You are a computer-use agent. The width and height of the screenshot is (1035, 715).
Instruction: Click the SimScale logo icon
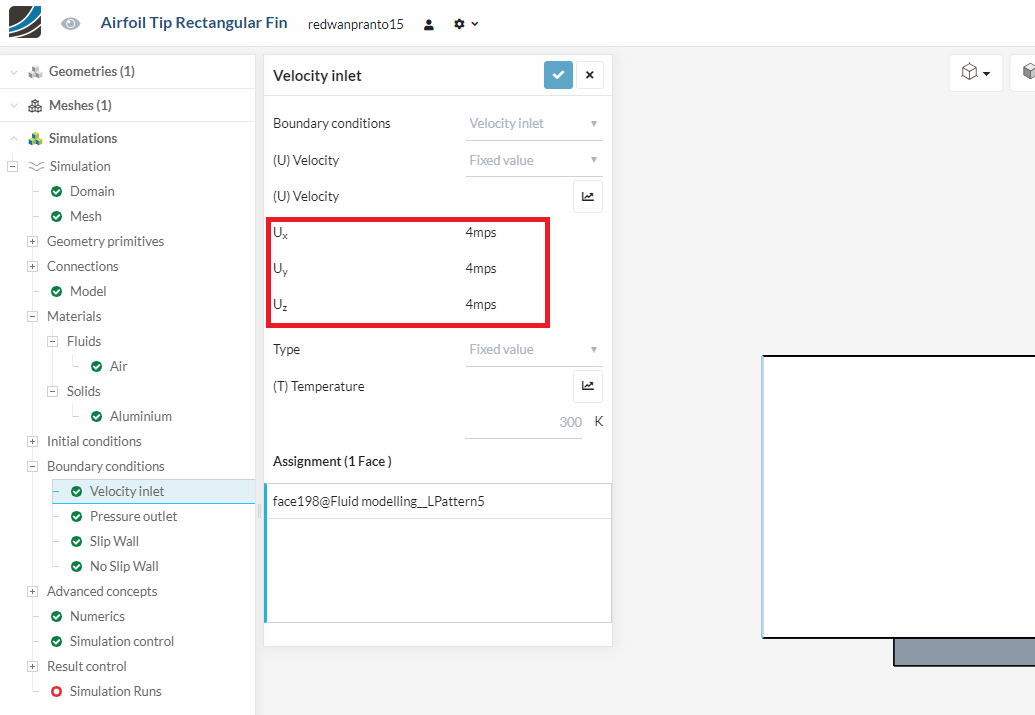tap(25, 22)
